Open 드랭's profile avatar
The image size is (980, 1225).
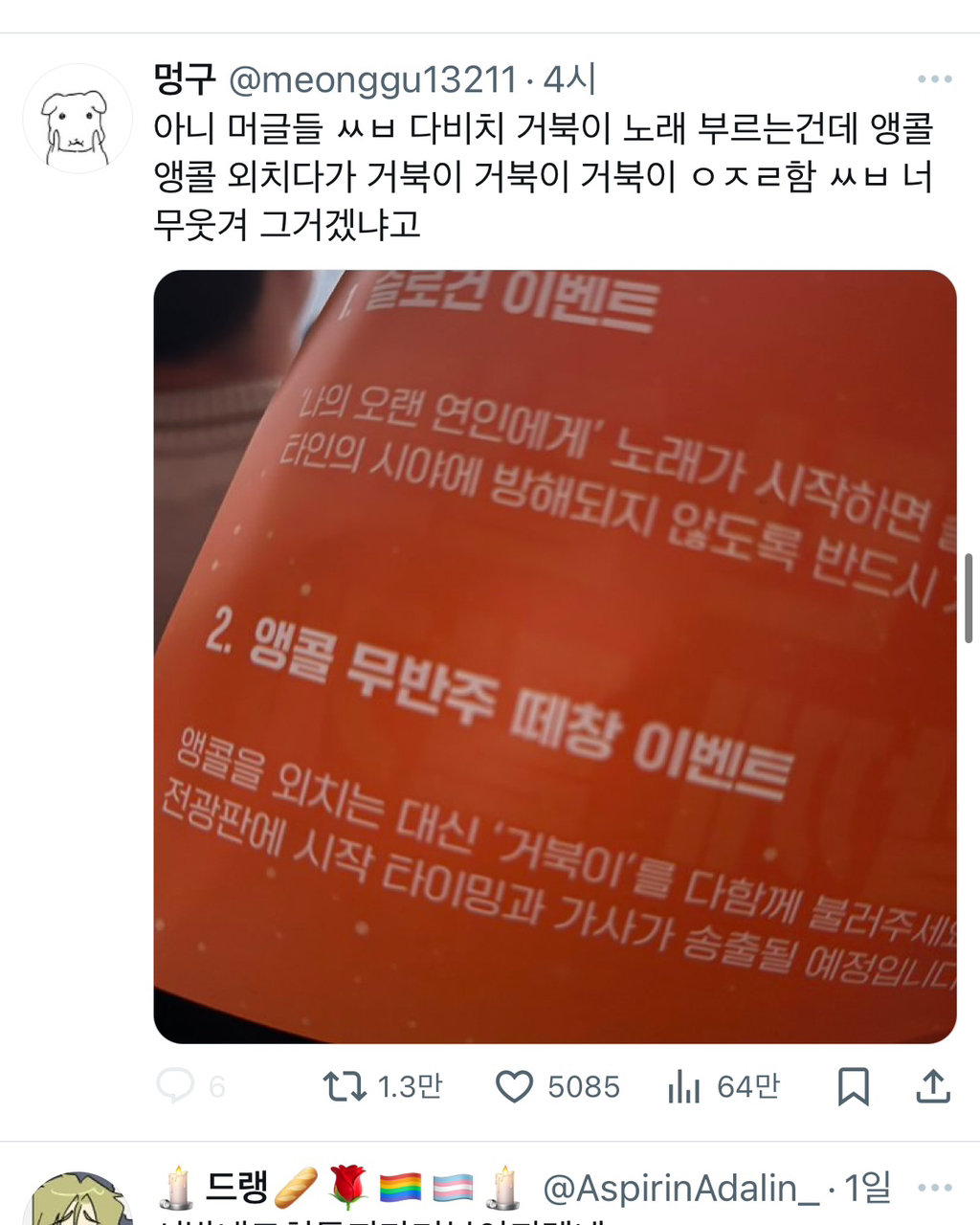coord(78,1198)
